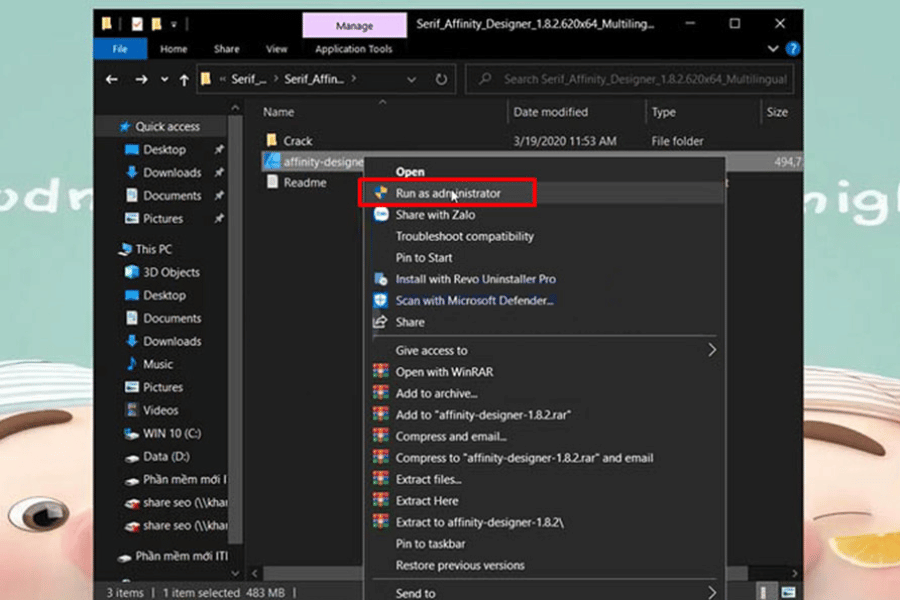Screen dimensions: 900x600
Task: Select WIN 10 (C:) drive in sidebar
Action: point(172,433)
